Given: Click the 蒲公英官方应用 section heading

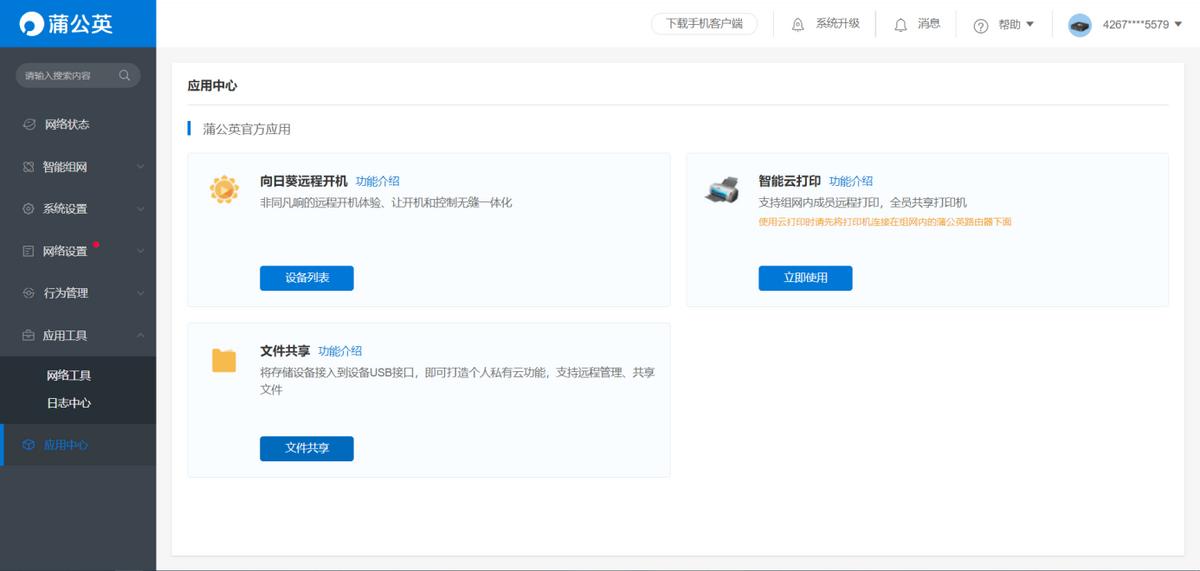Looking at the screenshot, I should (x=247, y=129).
